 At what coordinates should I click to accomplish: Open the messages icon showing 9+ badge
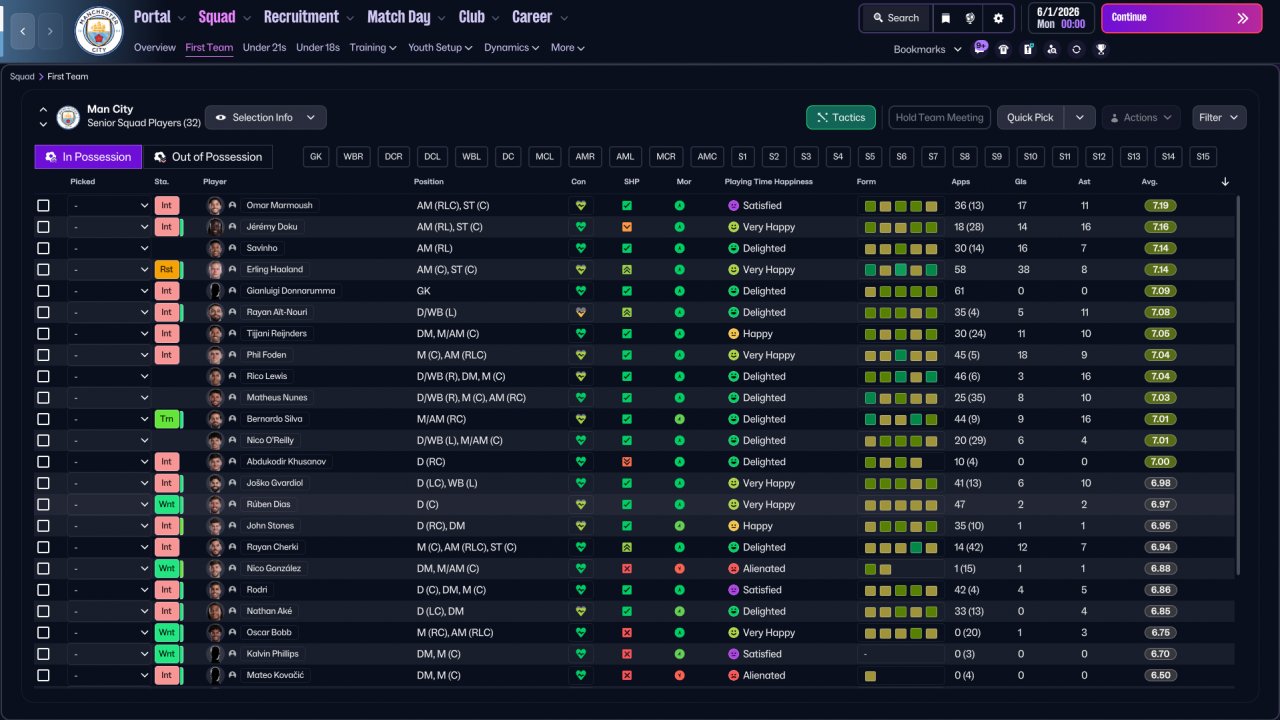tap(980, 49)
